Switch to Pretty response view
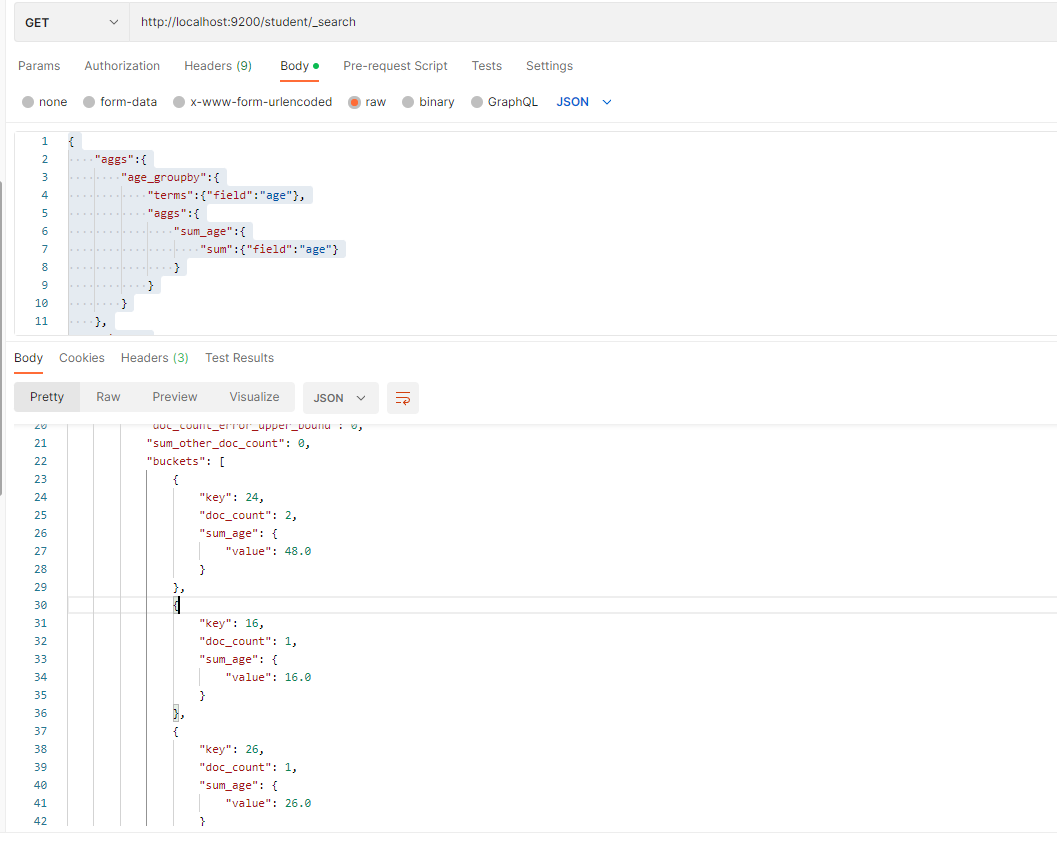 click(47, 397)
